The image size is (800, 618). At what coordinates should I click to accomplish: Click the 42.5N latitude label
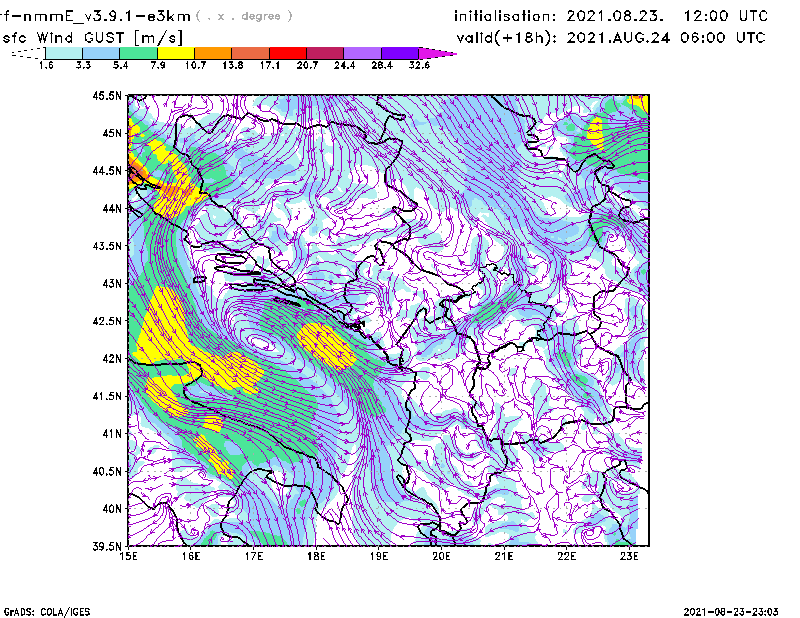click(107, 321)
